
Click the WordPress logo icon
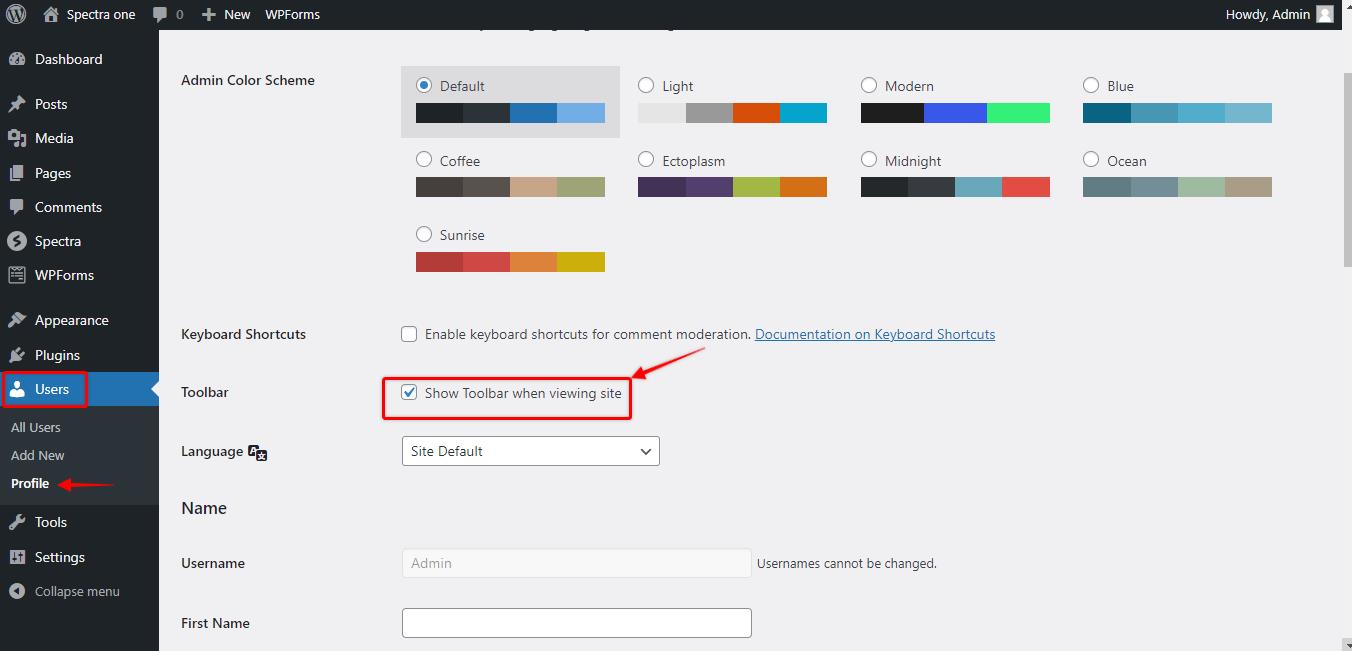(16, 15)
